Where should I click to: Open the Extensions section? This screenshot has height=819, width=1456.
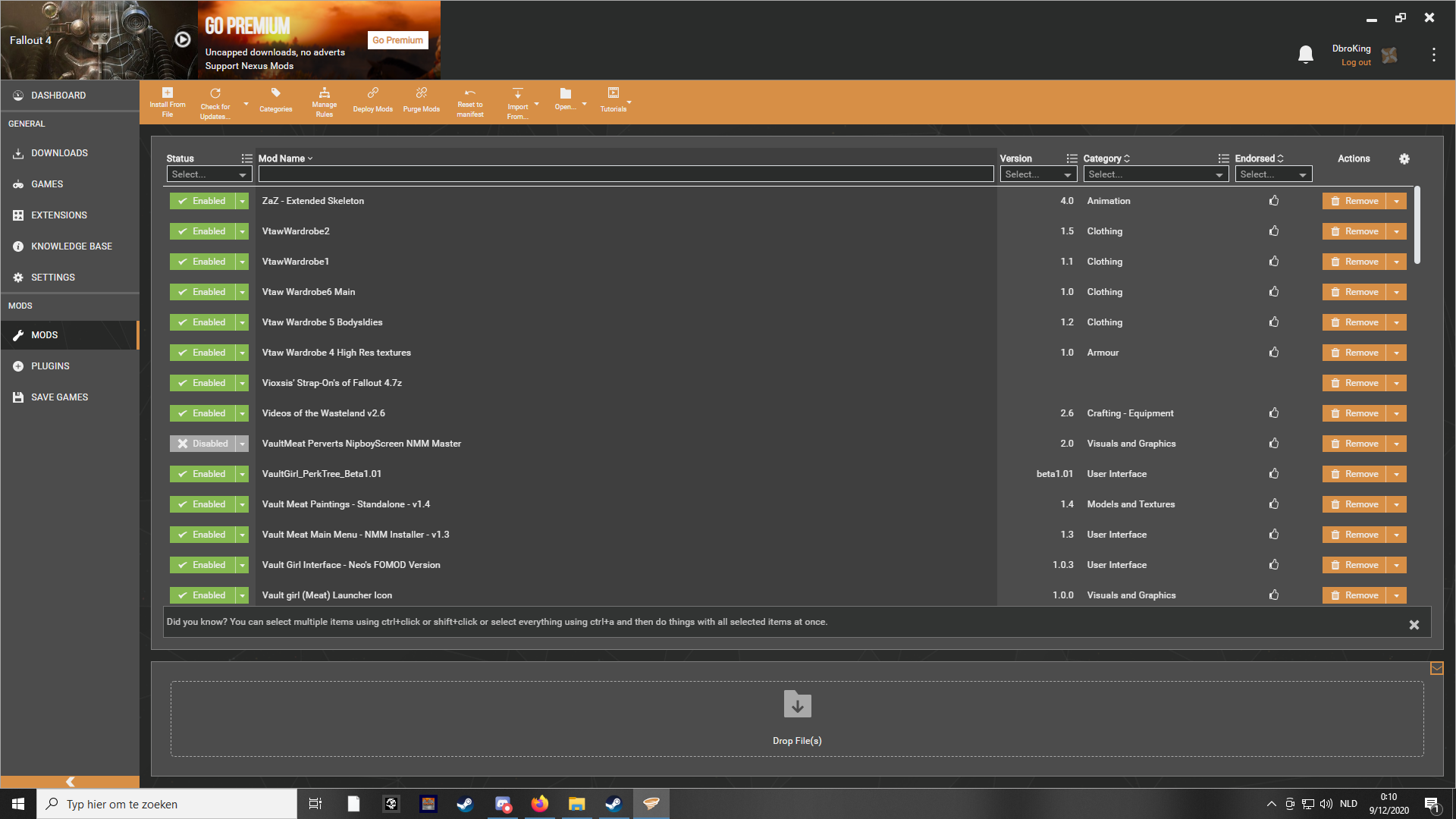70,215
